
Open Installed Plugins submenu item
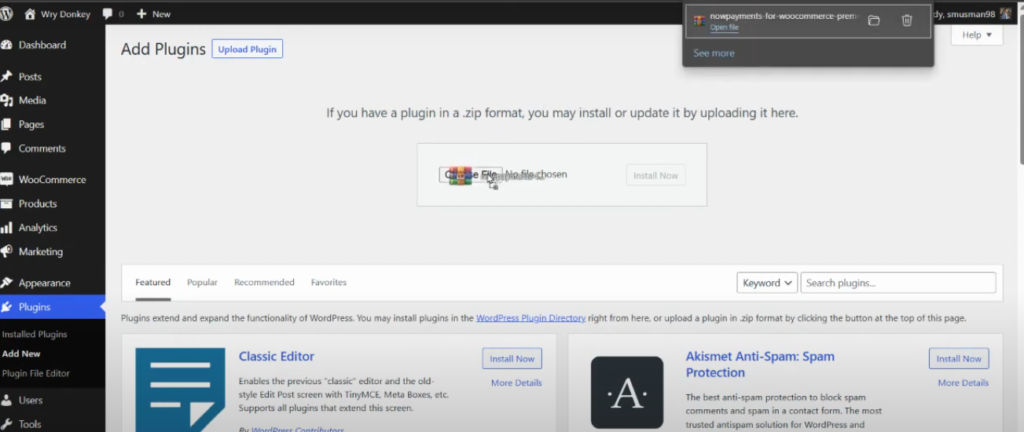(x=35, y=334)
